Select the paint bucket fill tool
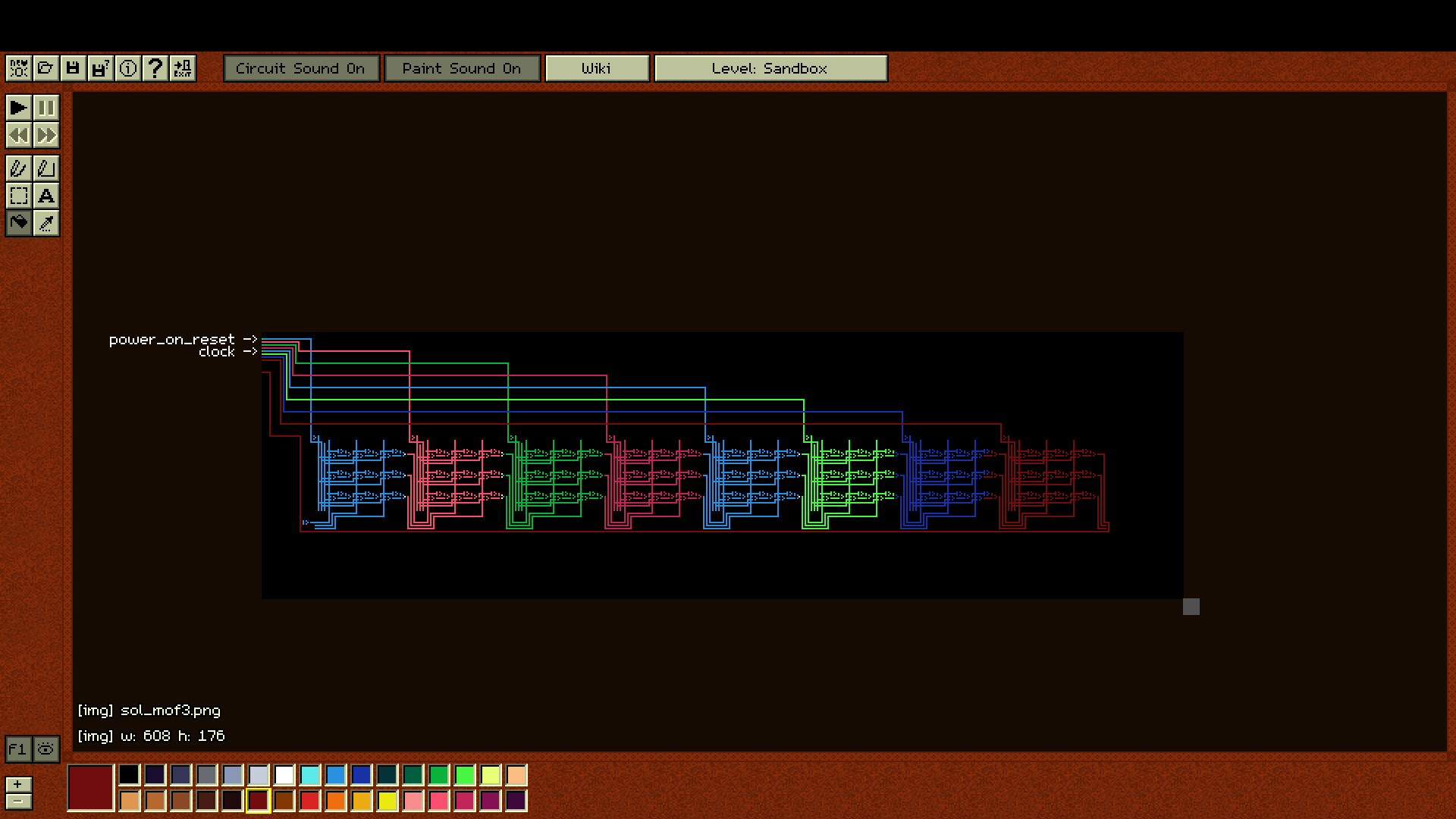 click(19, 223)
